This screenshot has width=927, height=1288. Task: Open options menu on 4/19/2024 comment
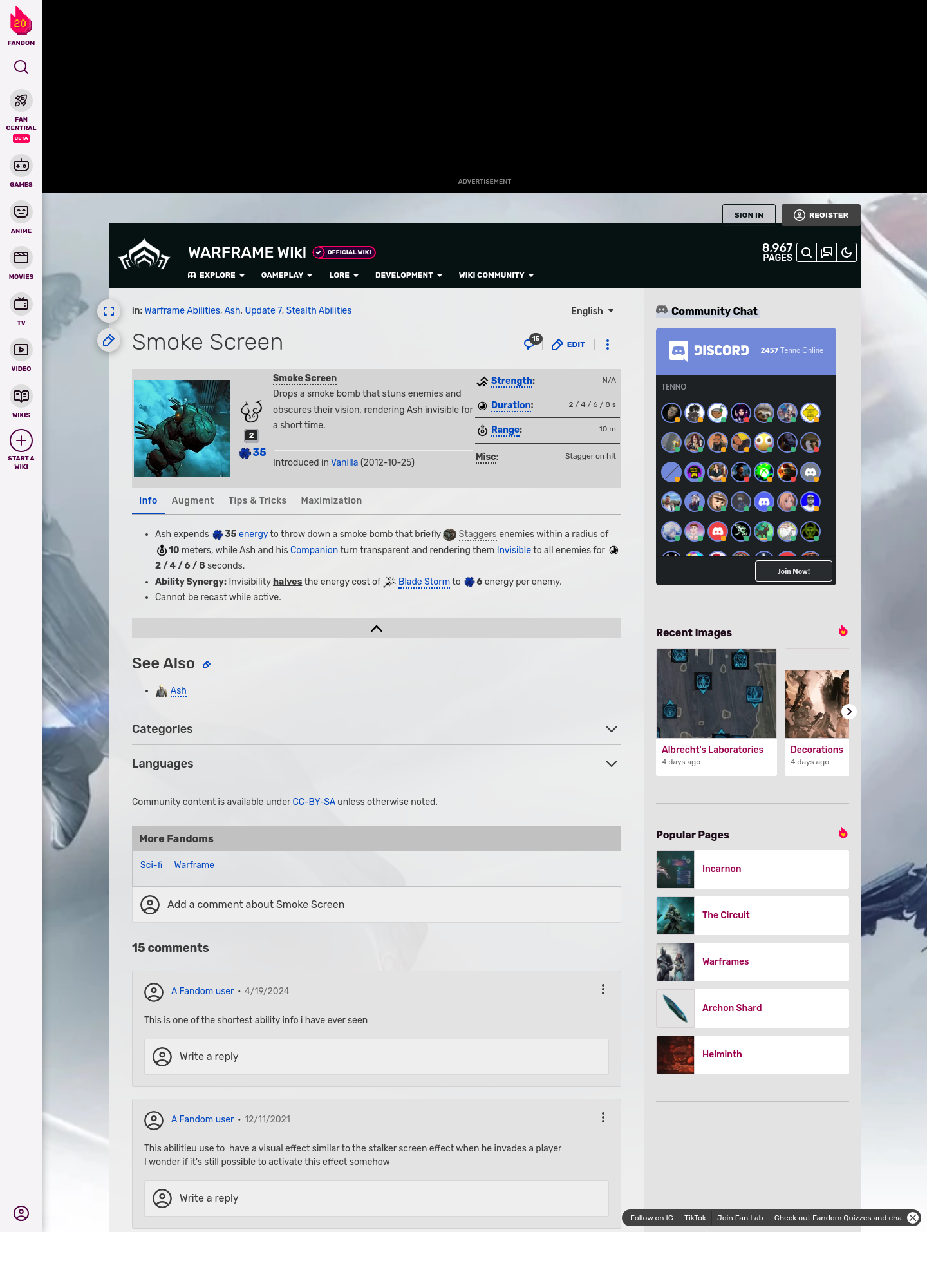603,989
